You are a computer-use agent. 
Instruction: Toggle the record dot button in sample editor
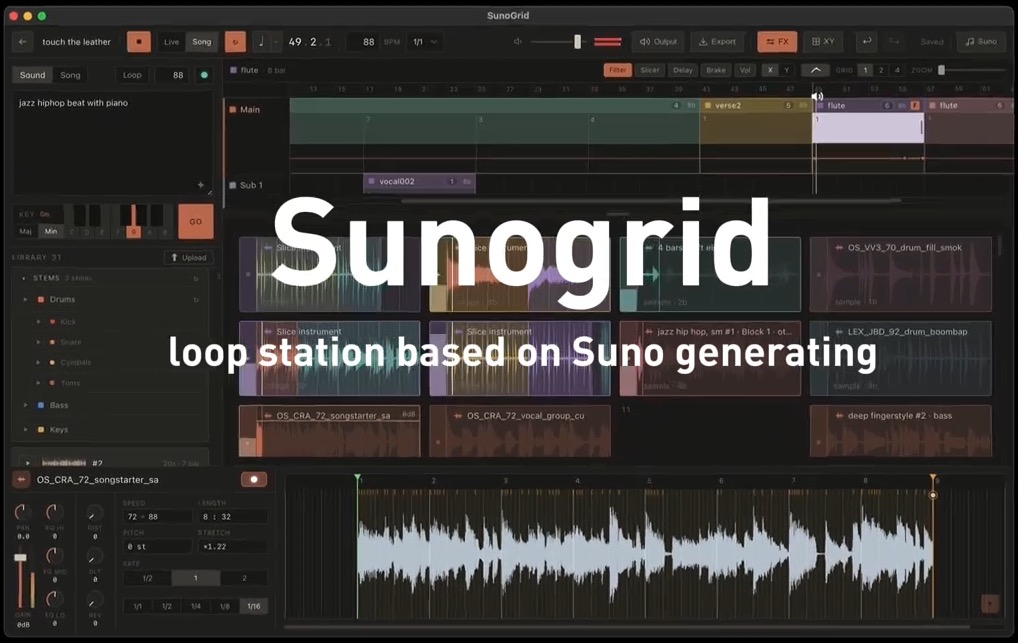(254, 479)
